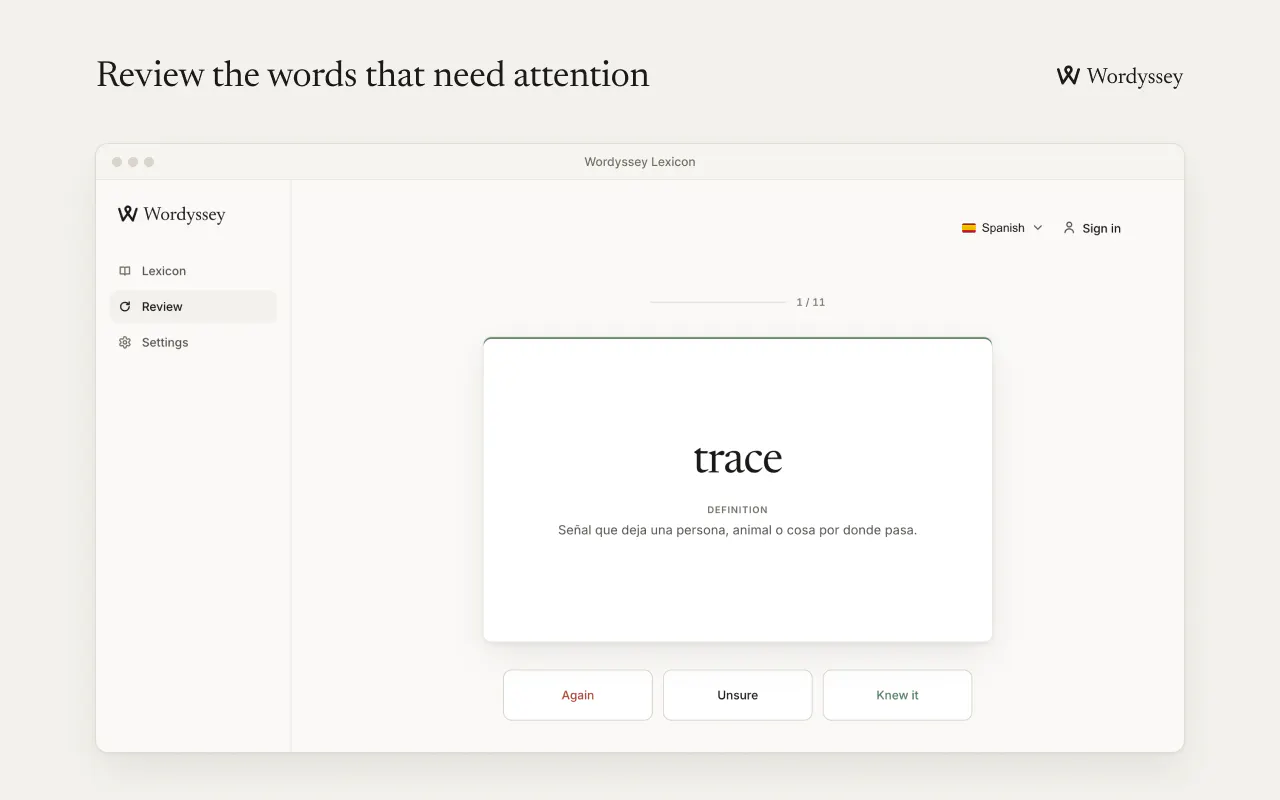
Task: Mark the word as Again
Action: point(578,695)
